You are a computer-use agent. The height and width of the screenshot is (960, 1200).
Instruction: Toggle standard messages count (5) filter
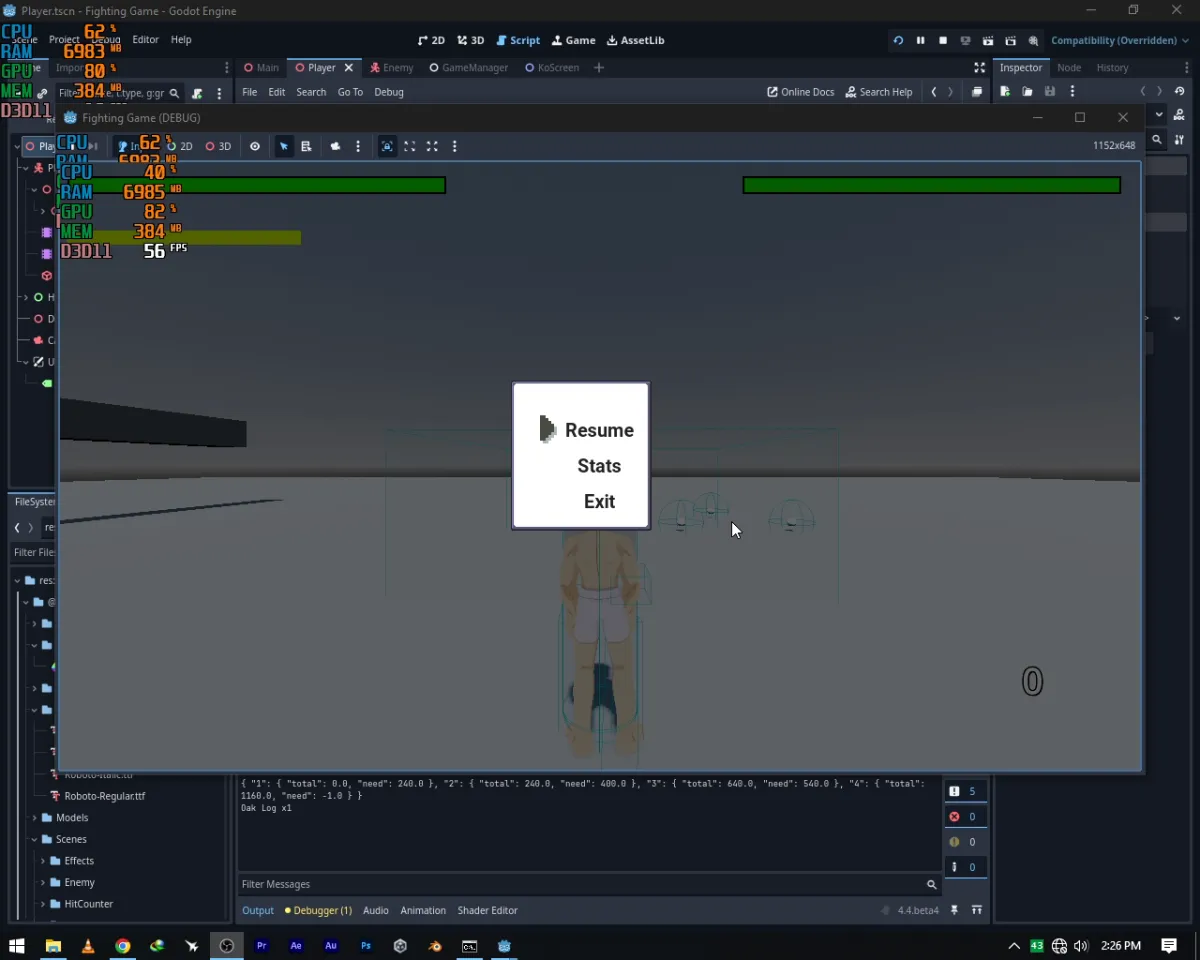[966, 791]
